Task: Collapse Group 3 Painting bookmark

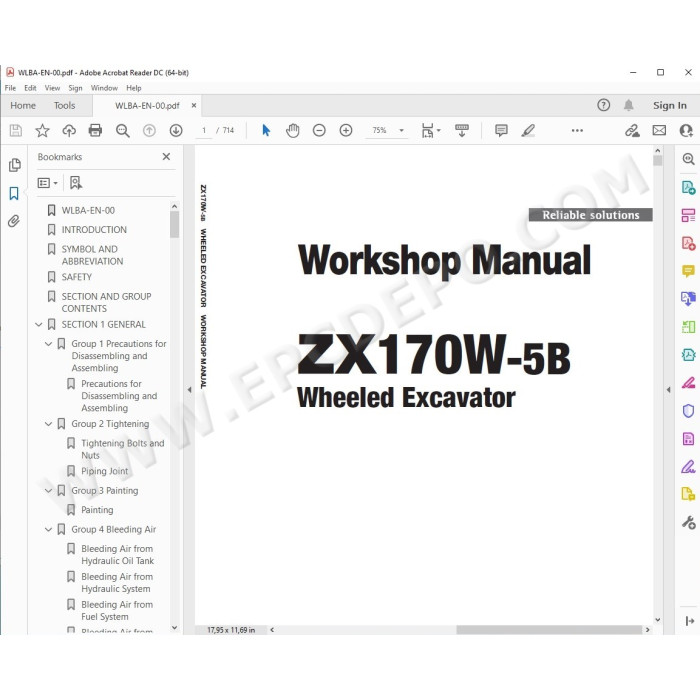Action: 49,491
